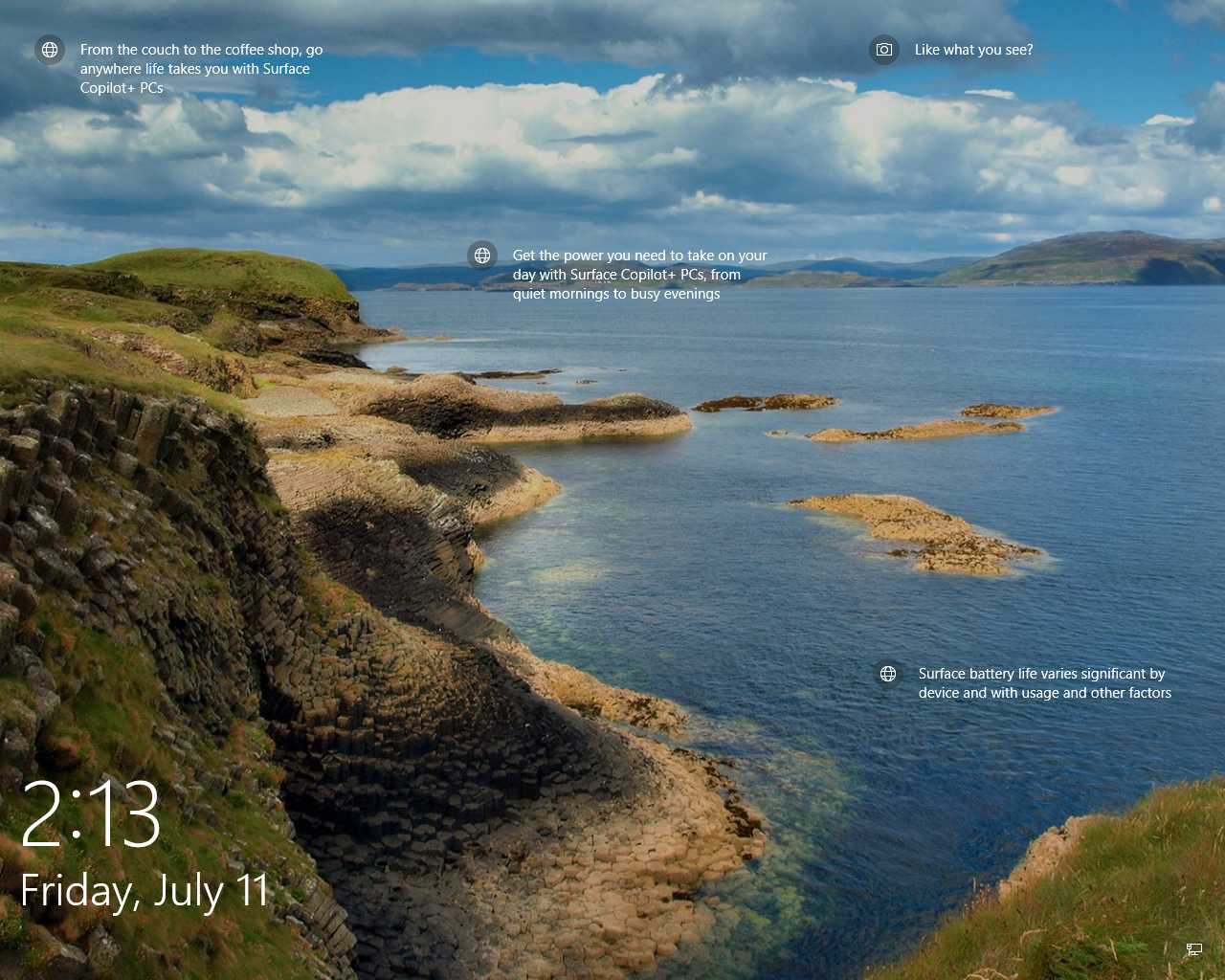The image size is (1225, 980).
Task: Click the 'Friday, July 11' date text
Action: (x=145, y=891)
